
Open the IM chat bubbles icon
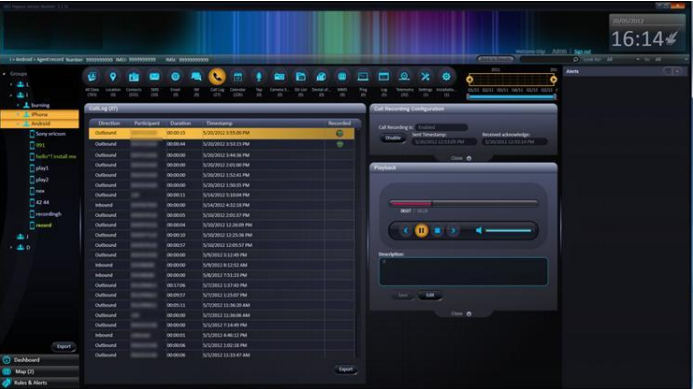tap(196, 77)
